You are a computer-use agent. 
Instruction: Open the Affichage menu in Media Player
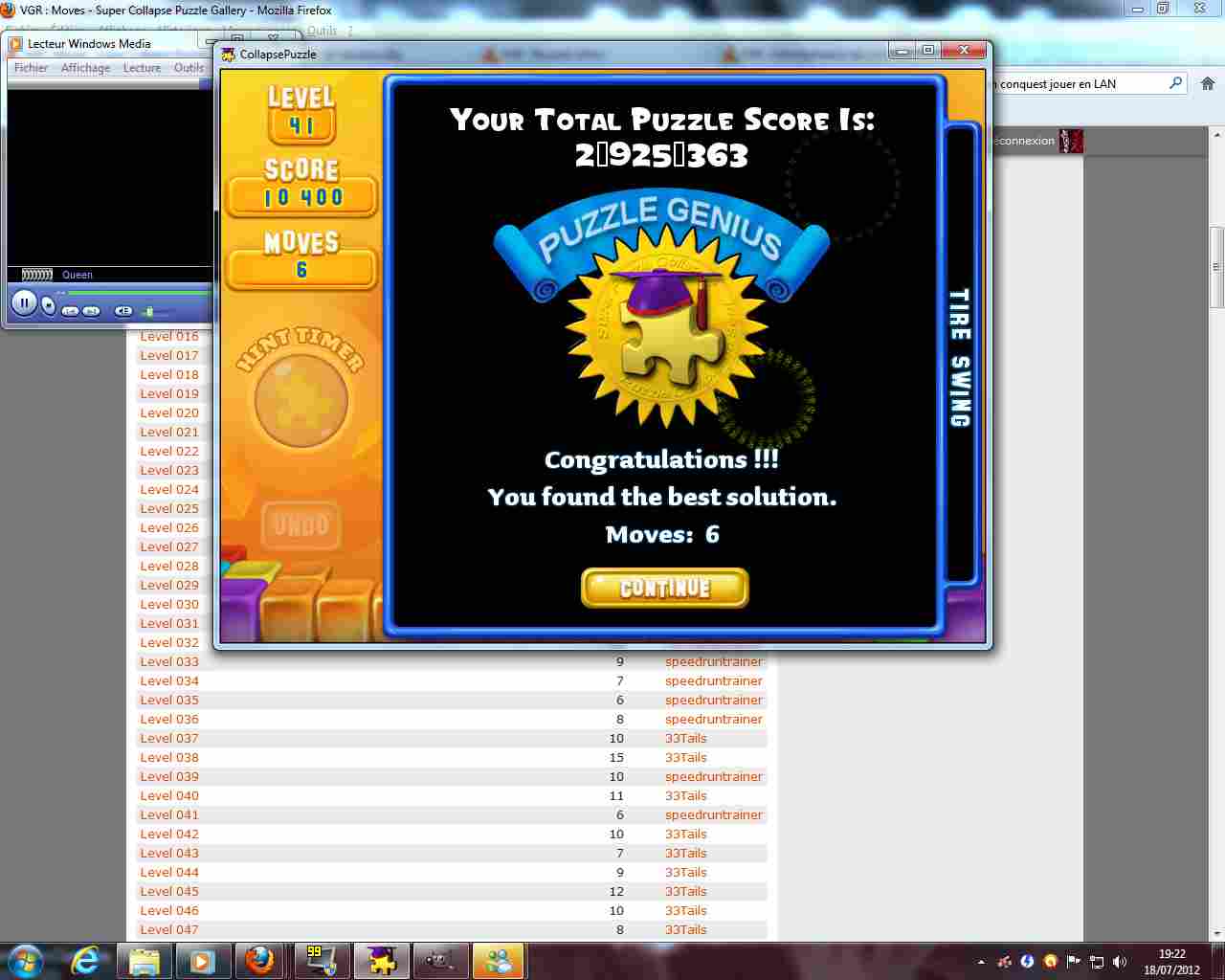point(85,68)
